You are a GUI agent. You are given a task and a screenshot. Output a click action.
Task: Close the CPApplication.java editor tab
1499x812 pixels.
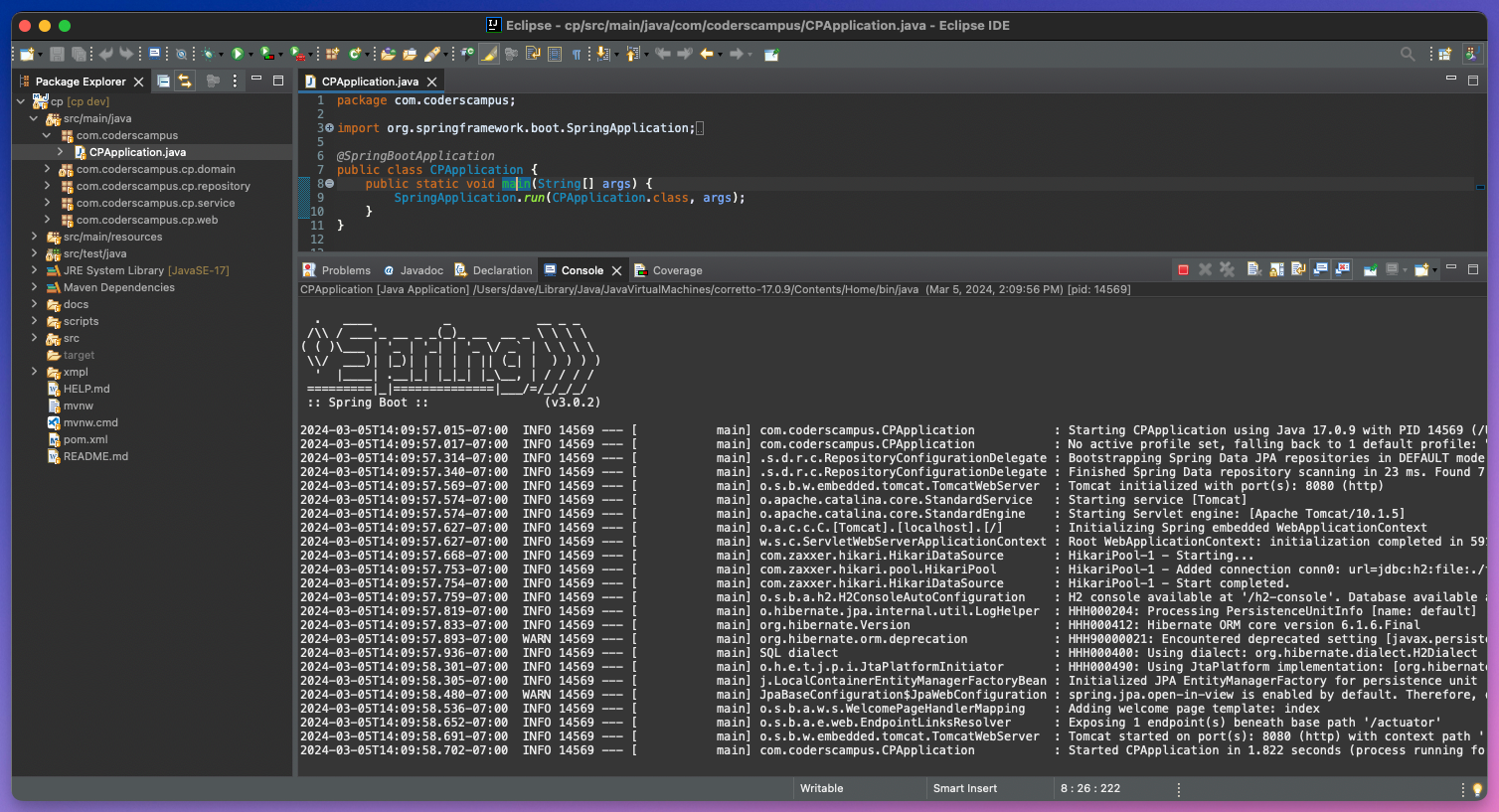click(x=431, y=81)
